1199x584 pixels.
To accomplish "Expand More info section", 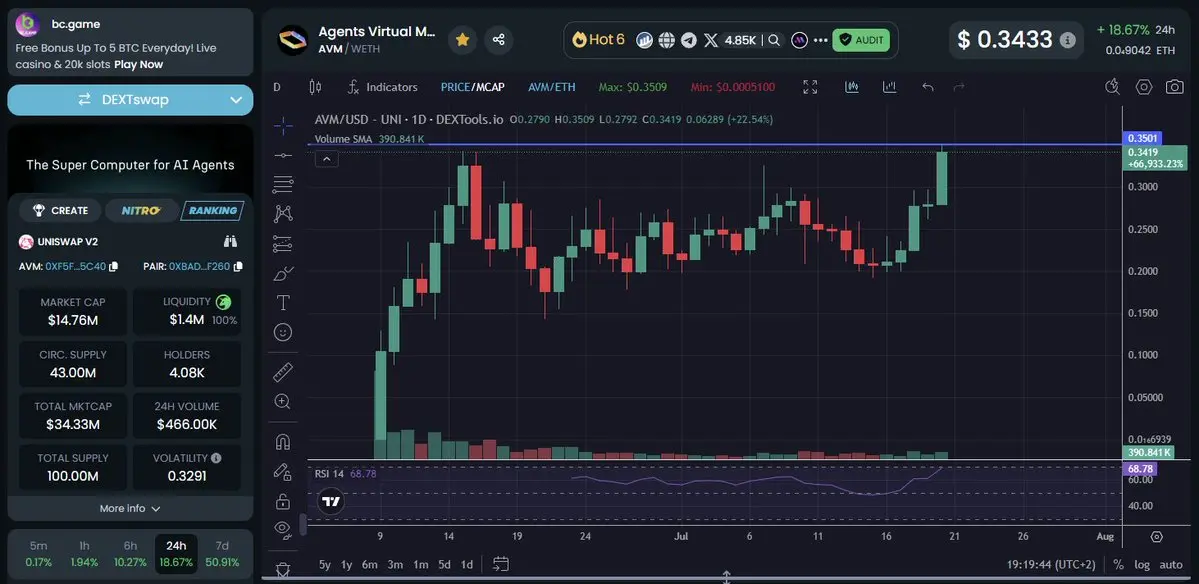I will pos(130,508).
